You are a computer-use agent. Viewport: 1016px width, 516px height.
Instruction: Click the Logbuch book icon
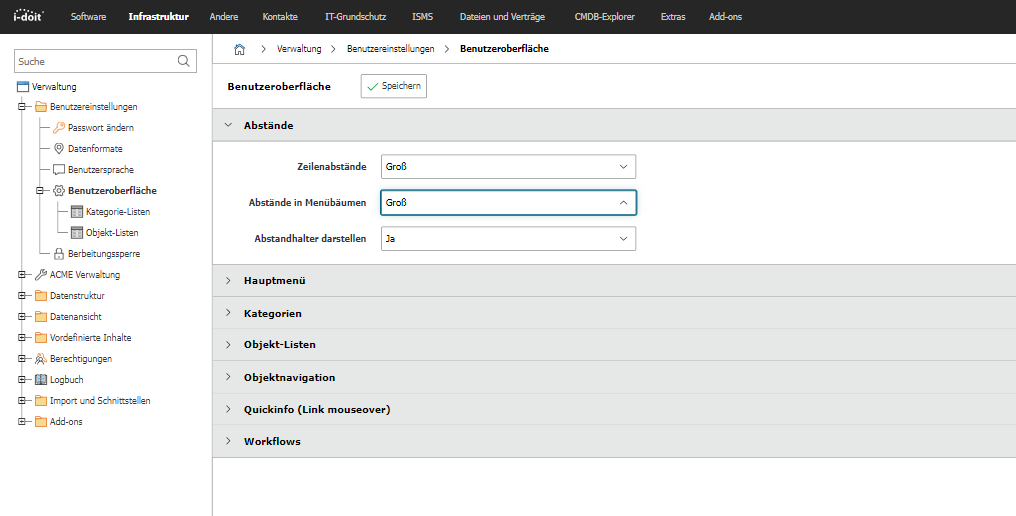pos(41,380)
